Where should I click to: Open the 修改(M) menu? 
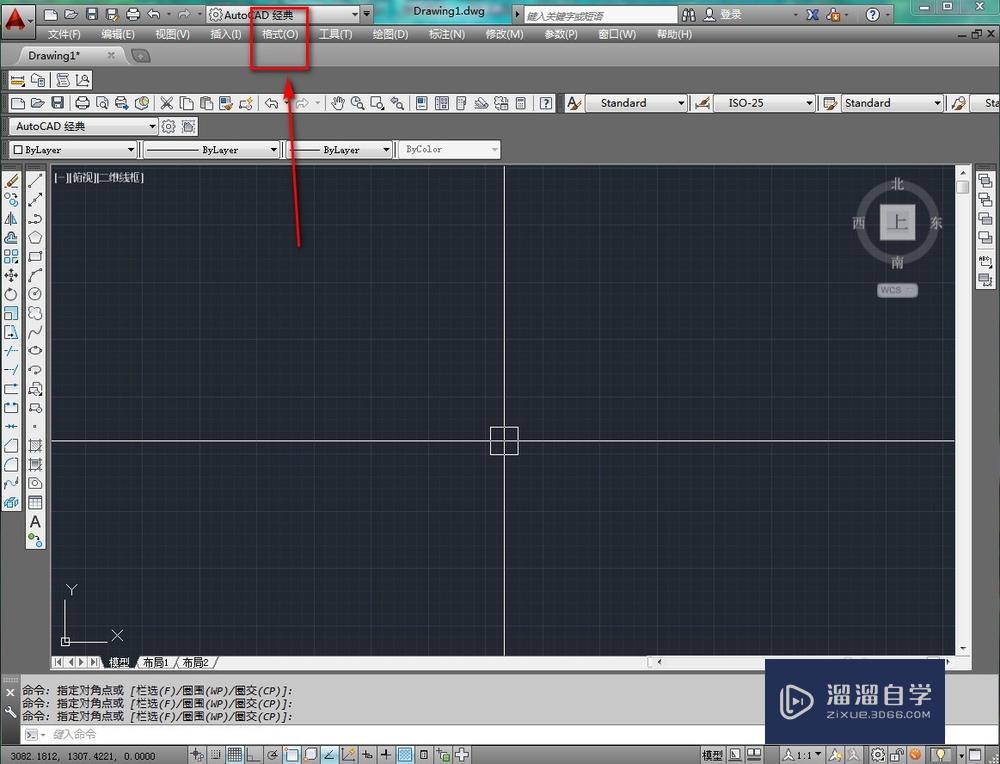(x=504, y=34)
